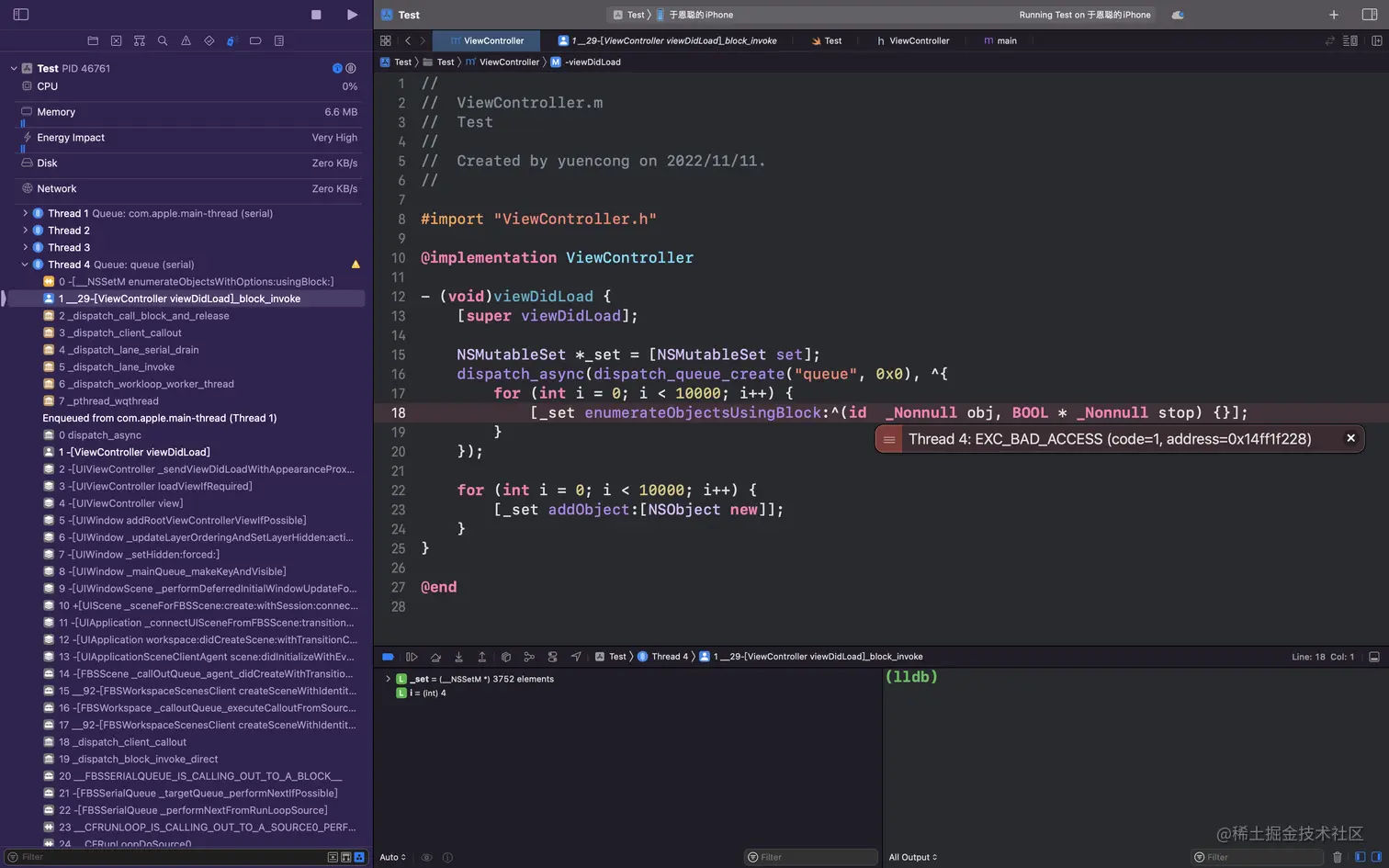The width and height of the screenshot is (1389, 868).
Task: Open All Output console dropdown
Action: [912, 857]
